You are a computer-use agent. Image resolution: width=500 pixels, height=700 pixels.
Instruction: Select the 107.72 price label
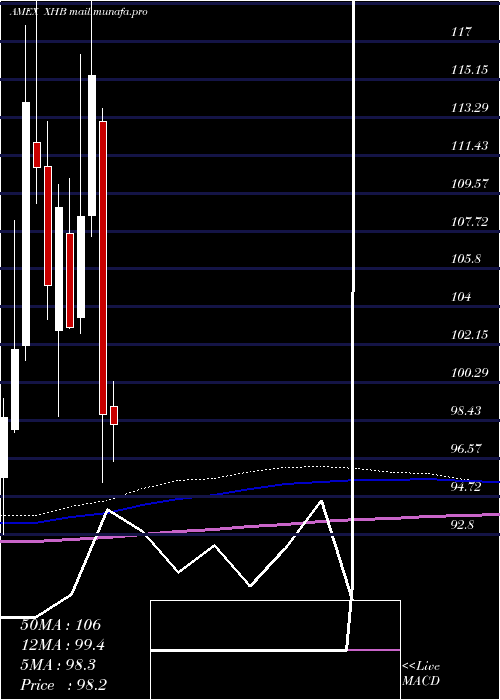coord(469,221)
